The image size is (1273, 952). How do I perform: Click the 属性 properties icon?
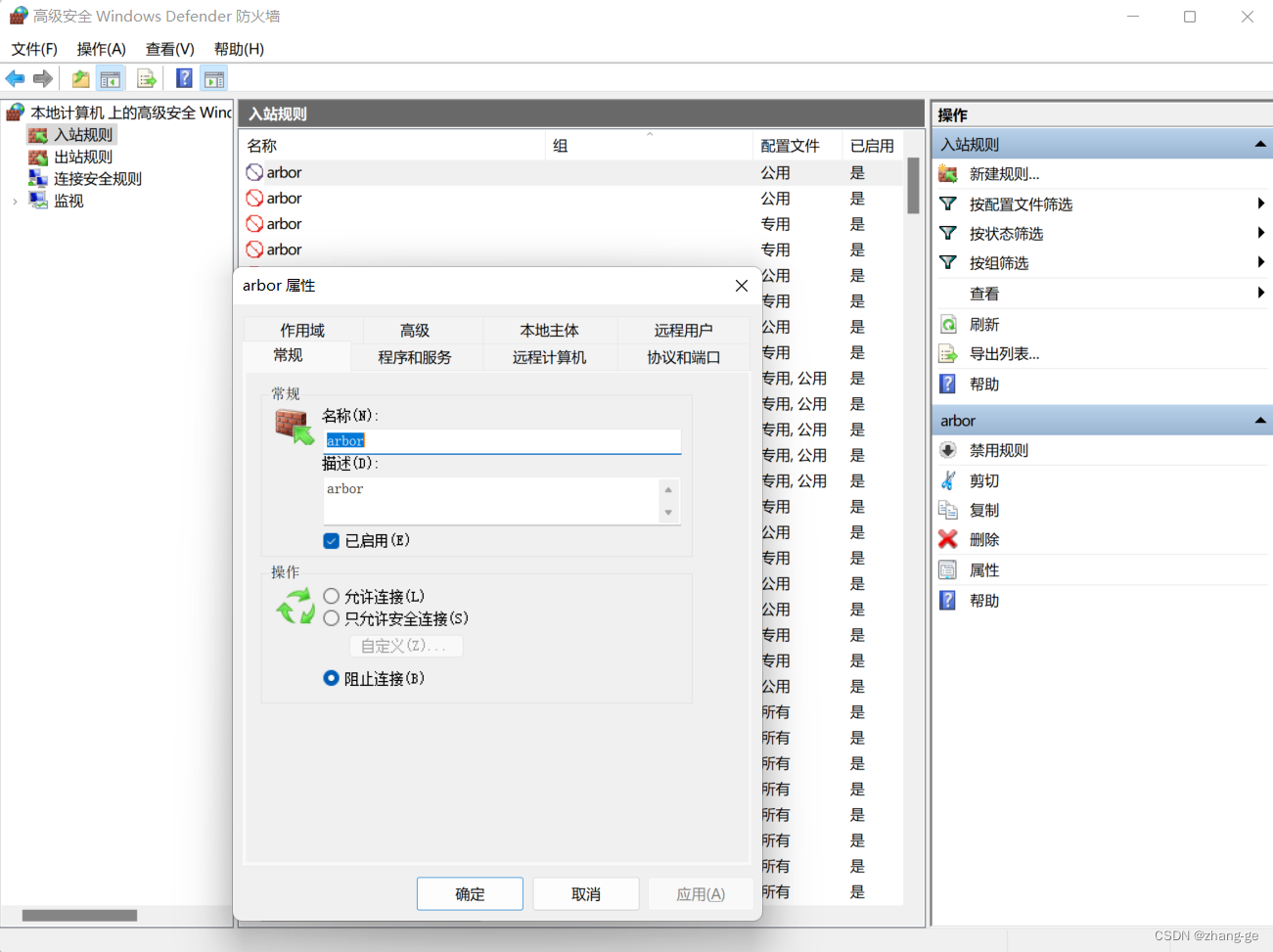(947, 570)
